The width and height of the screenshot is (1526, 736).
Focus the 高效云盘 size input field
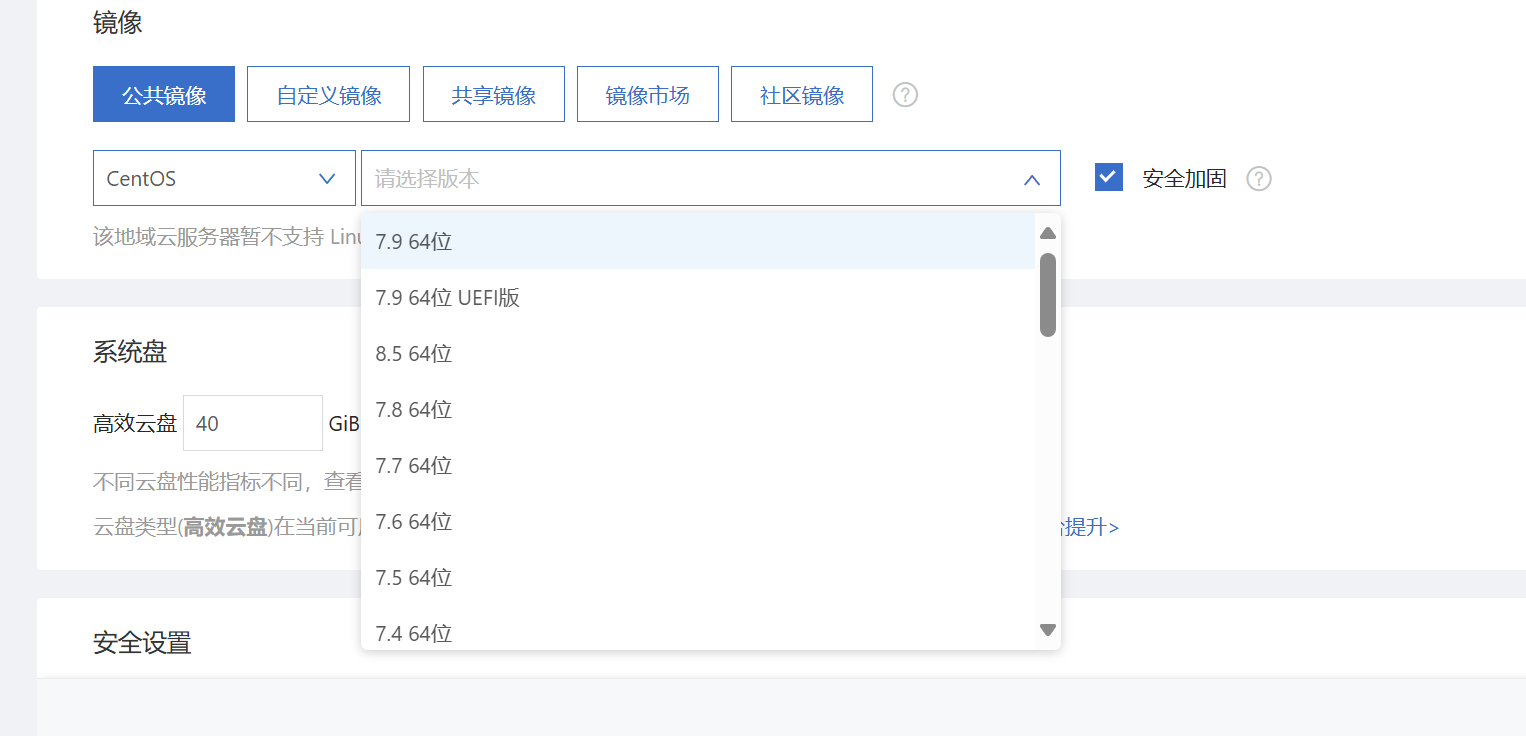click(x=253, y=423)
